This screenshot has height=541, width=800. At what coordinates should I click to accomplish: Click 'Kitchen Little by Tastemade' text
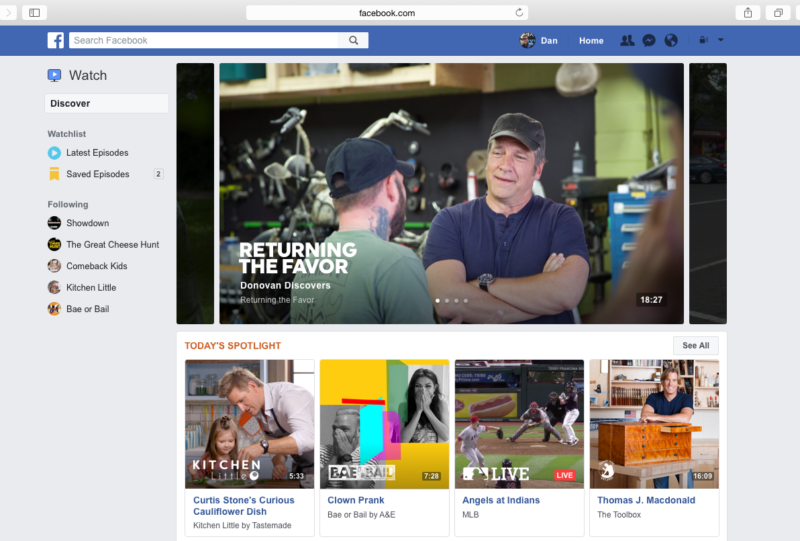(x=242, y=525)
